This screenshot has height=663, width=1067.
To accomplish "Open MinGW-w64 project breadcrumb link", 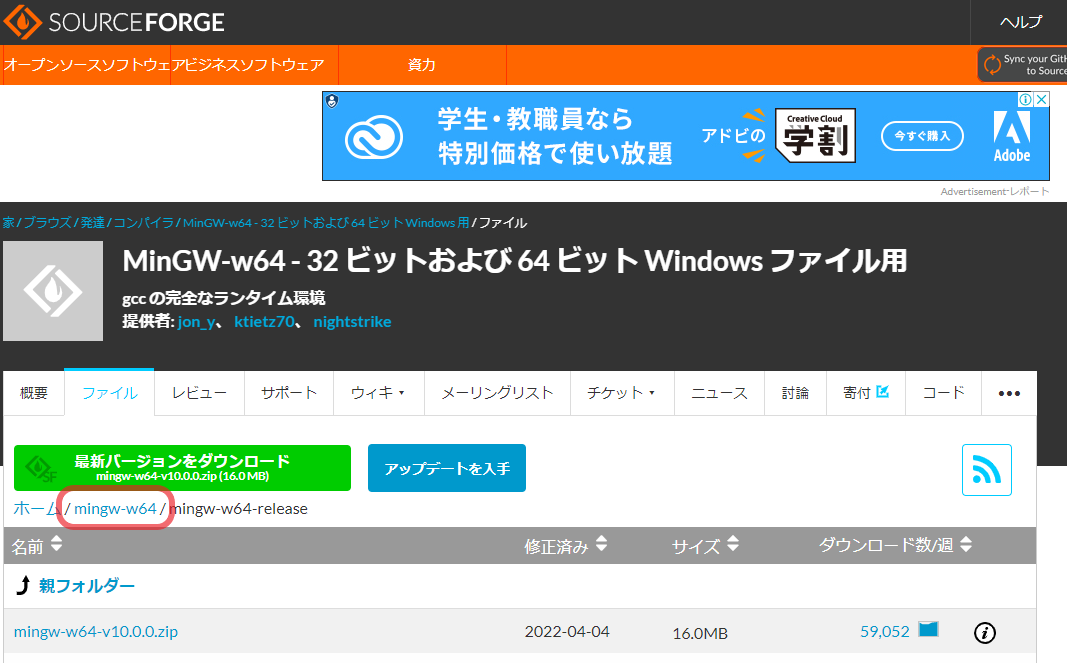I will point(325,223).
